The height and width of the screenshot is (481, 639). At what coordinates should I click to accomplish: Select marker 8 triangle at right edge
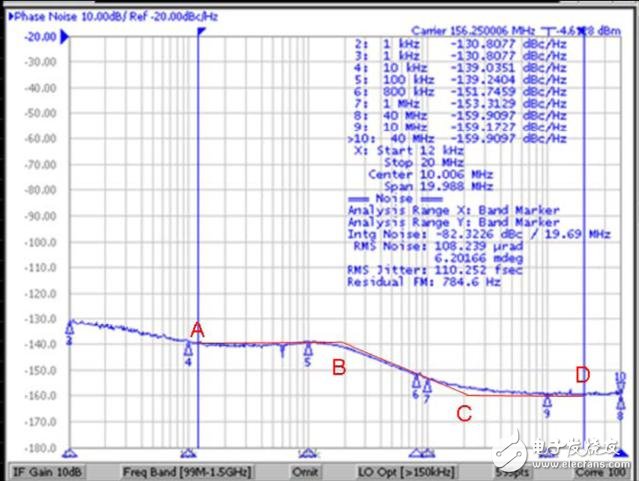tap(621, 403)
